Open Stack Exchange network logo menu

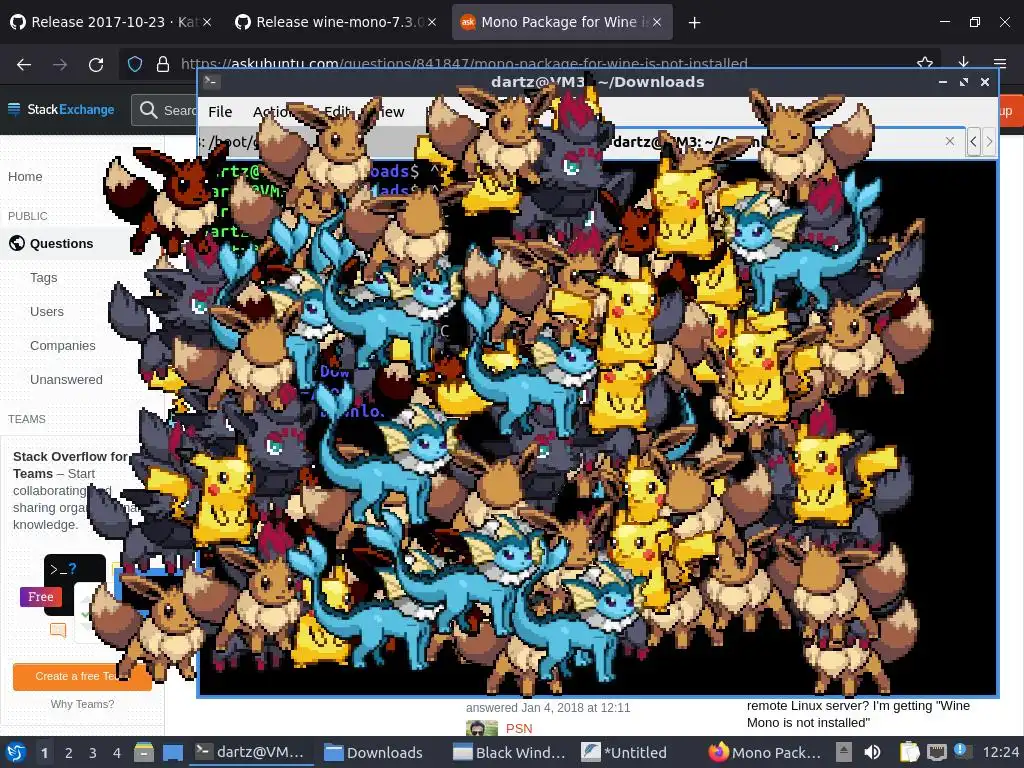pos(61,109)
